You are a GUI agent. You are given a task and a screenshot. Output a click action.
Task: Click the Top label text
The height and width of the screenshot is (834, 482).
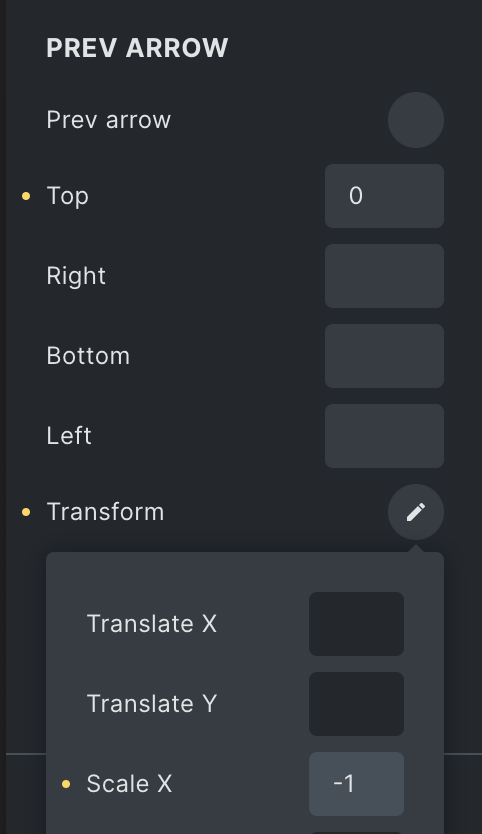68,196
